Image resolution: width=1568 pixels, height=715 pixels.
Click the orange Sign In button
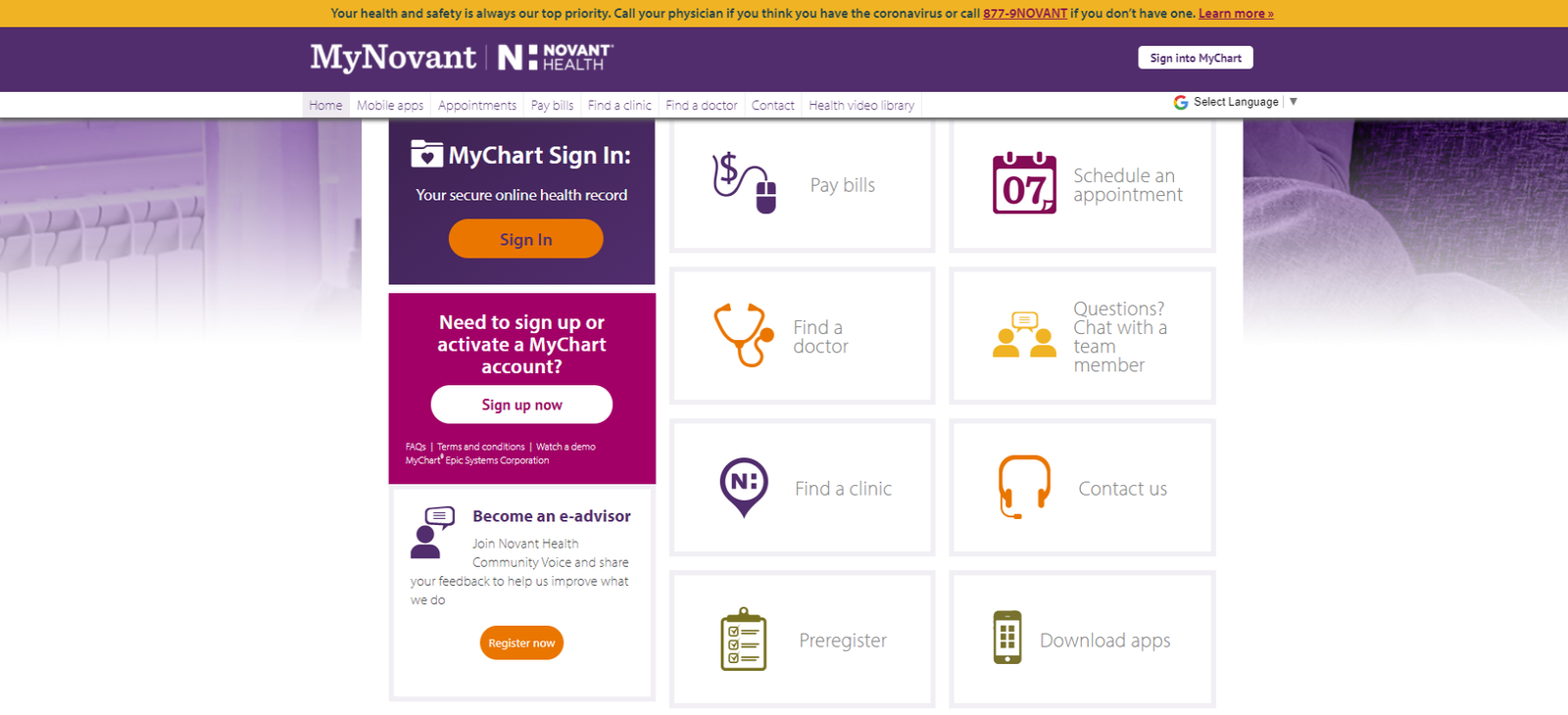526,239
